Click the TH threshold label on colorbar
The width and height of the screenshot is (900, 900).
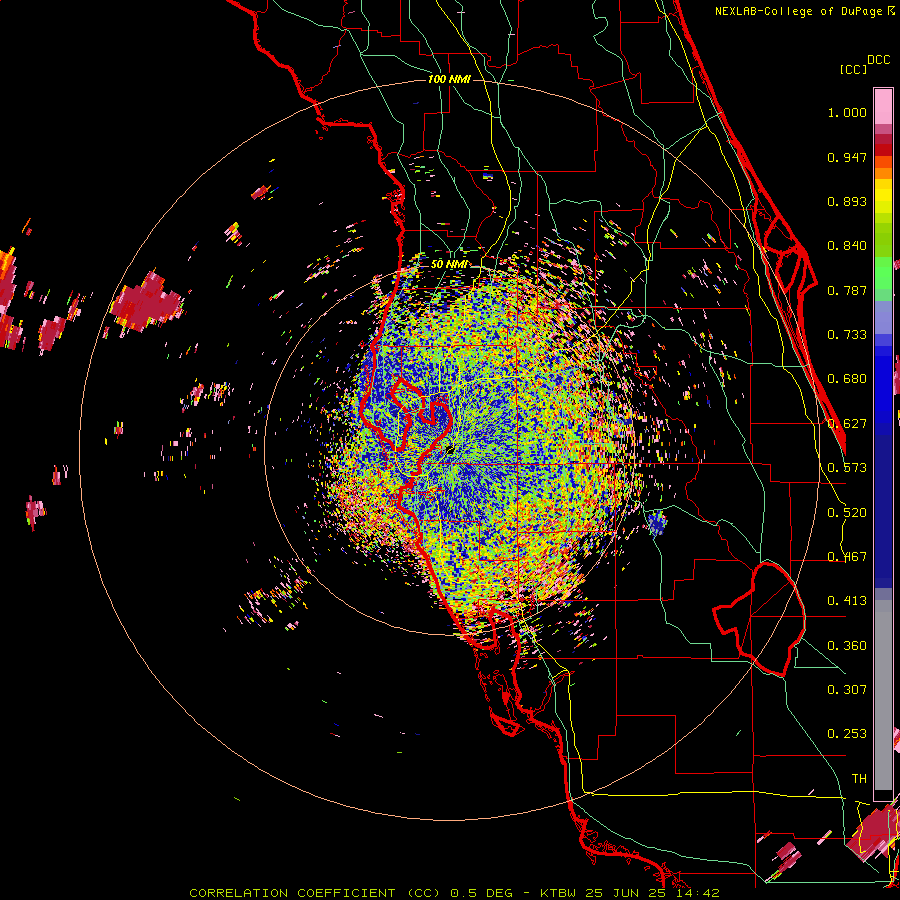859,779
